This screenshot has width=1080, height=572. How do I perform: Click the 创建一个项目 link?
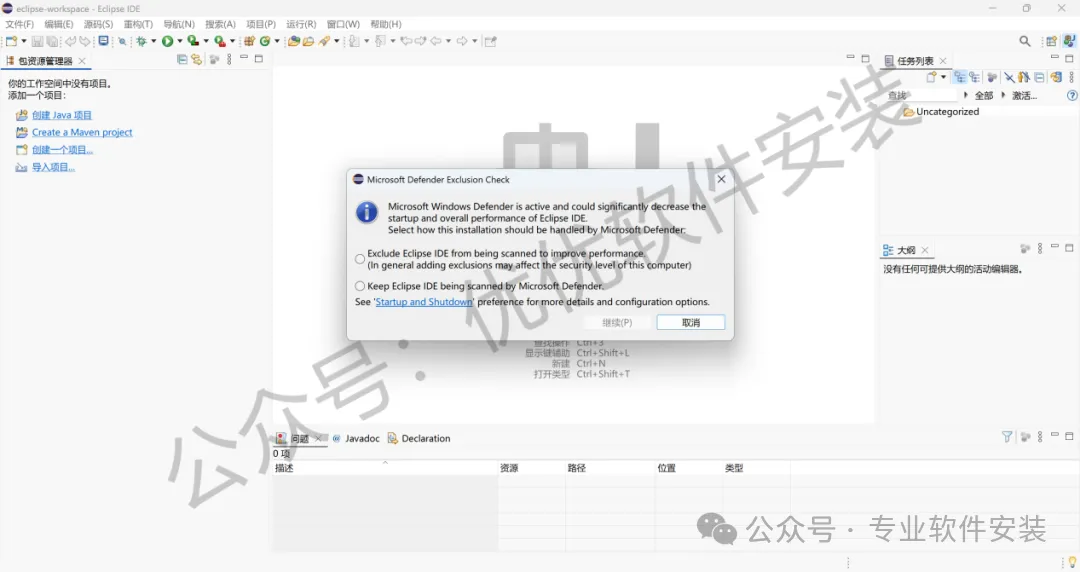coord(62,150)
